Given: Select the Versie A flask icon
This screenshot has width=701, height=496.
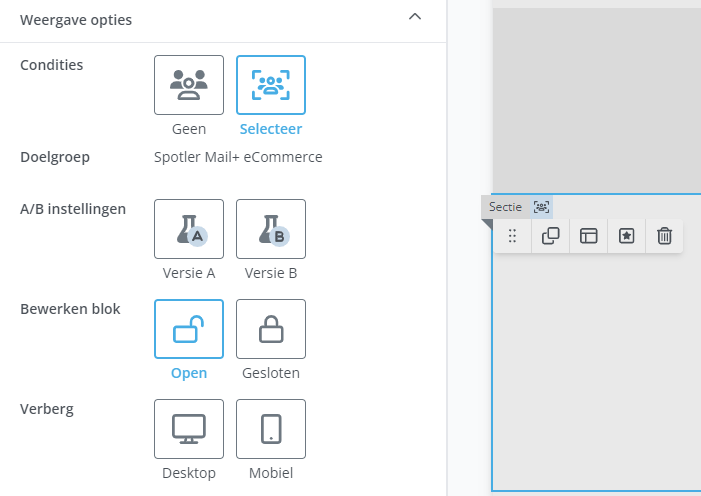Looking at the screenshot, I should pyautogui.click(x=189, y=229).
